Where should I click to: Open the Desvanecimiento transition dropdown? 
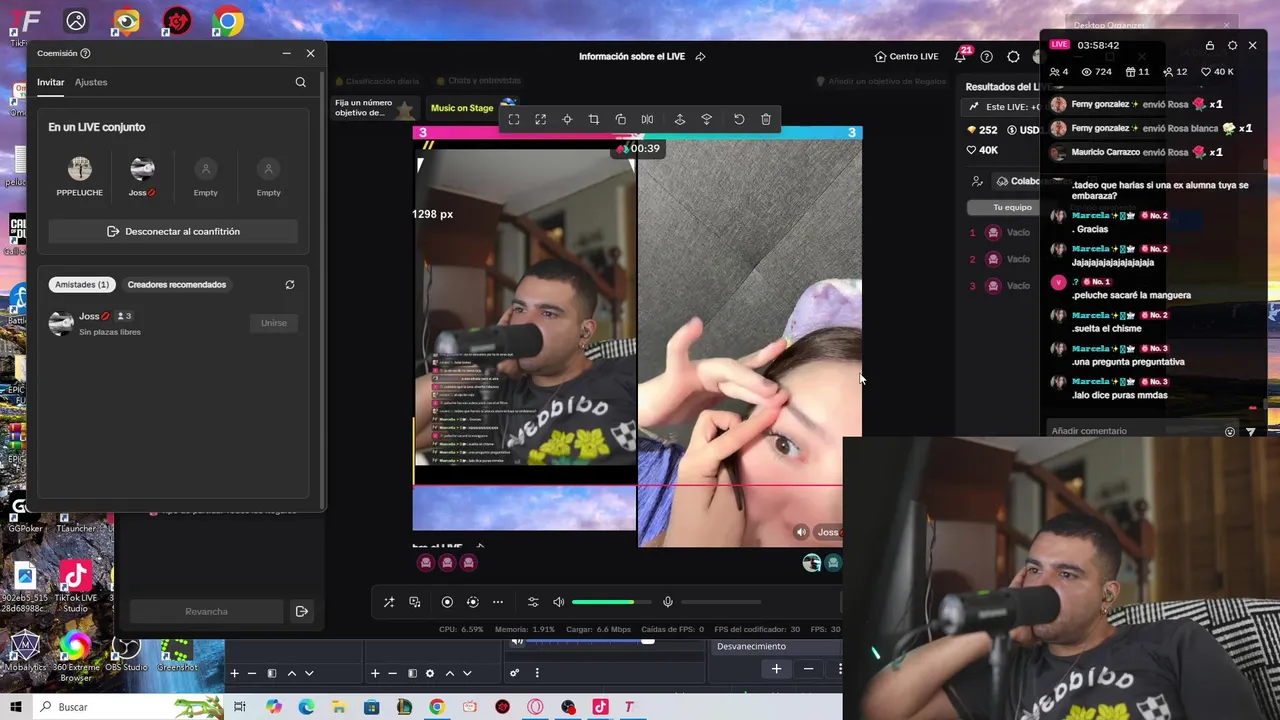tap(777, 646)
